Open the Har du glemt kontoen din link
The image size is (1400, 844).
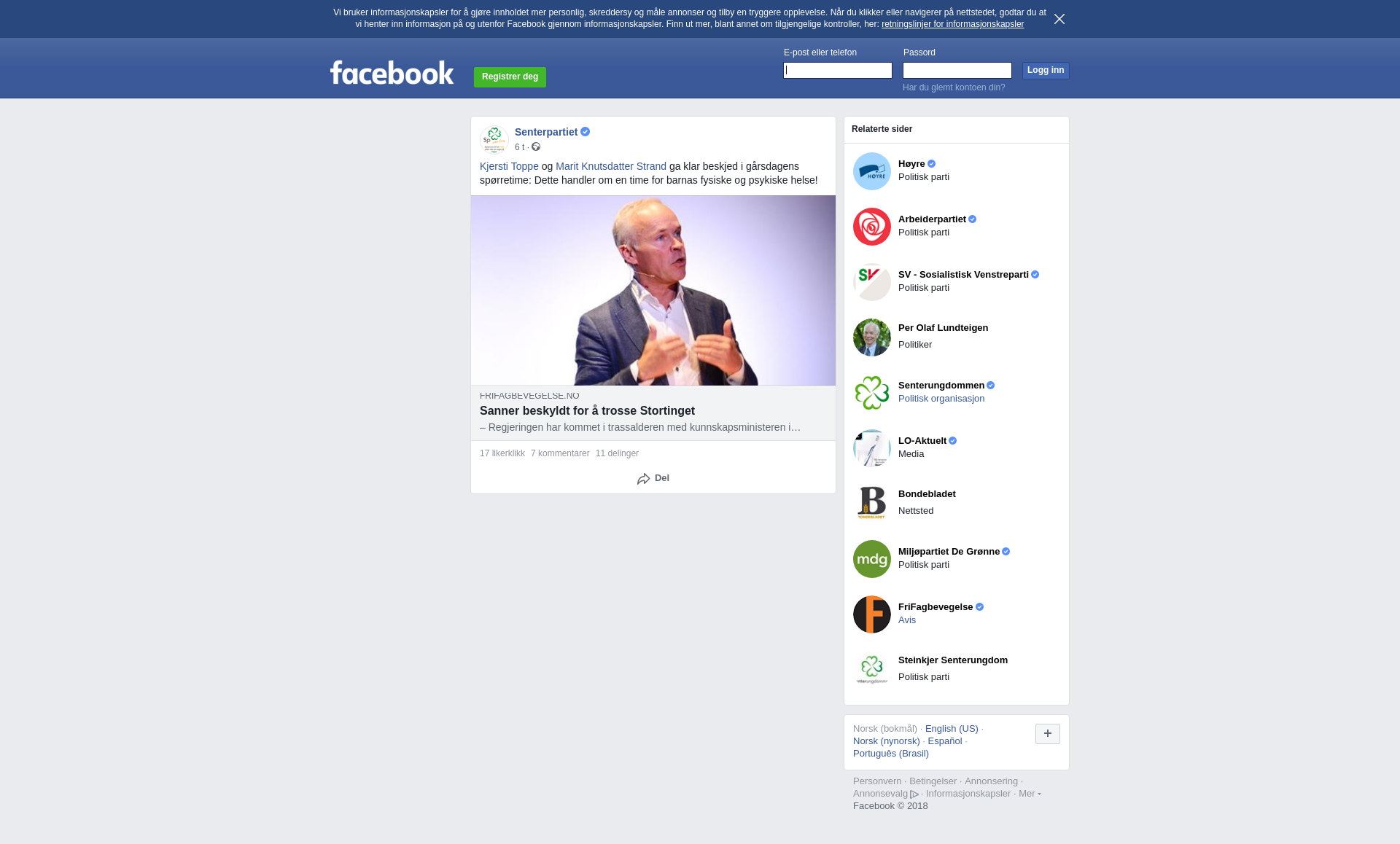pos(954,87)
